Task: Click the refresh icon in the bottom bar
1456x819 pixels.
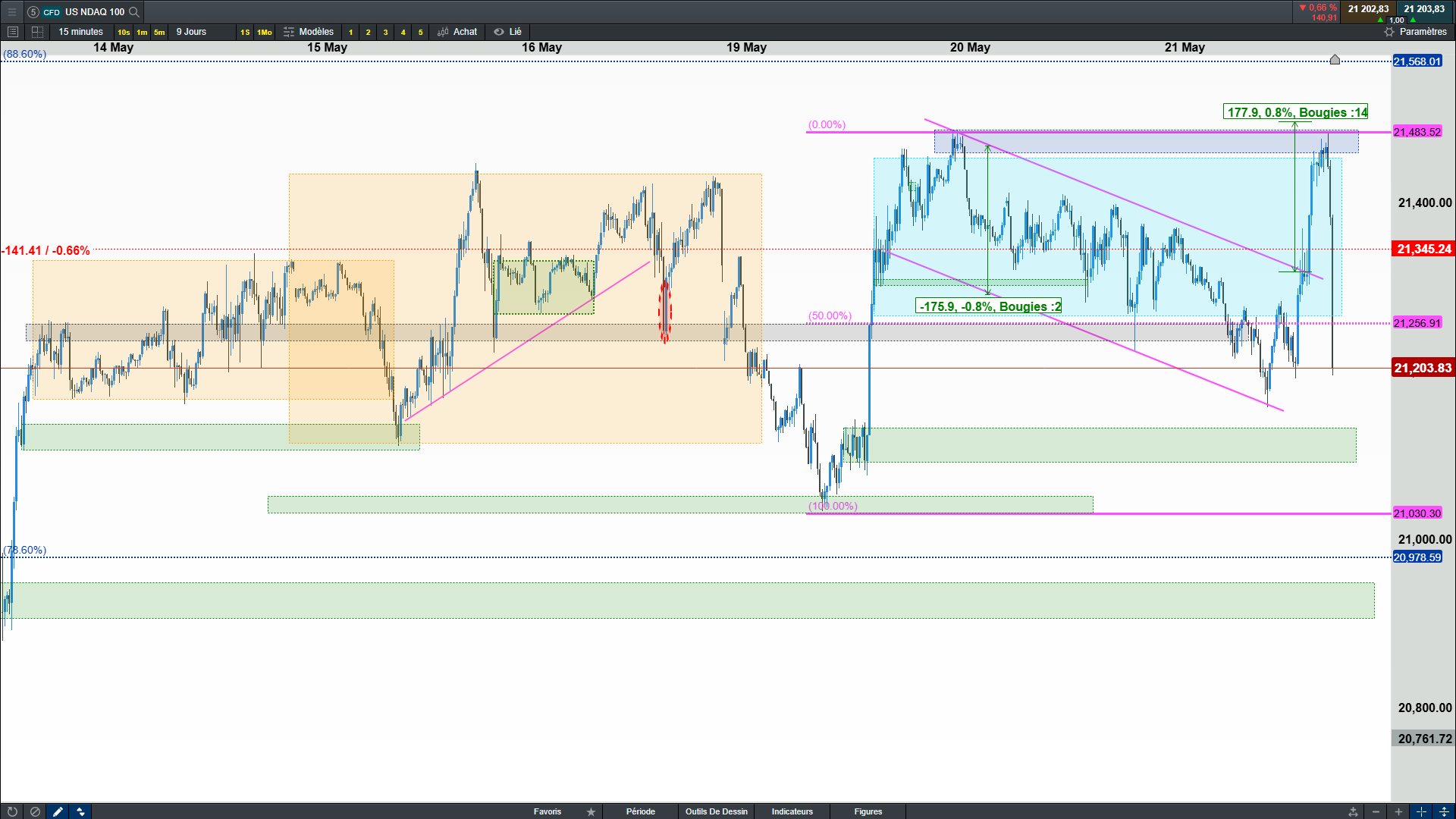Action: [12, 811]
